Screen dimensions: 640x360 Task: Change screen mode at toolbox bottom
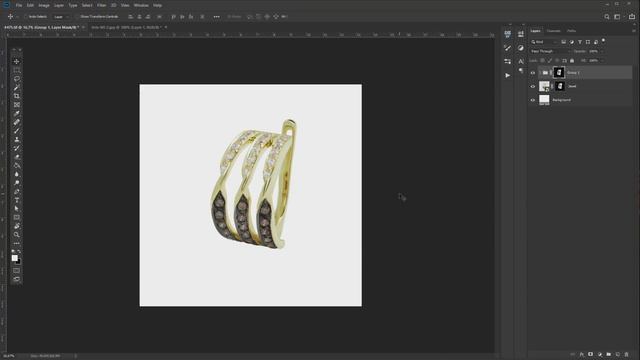click(x=16, y=279)
